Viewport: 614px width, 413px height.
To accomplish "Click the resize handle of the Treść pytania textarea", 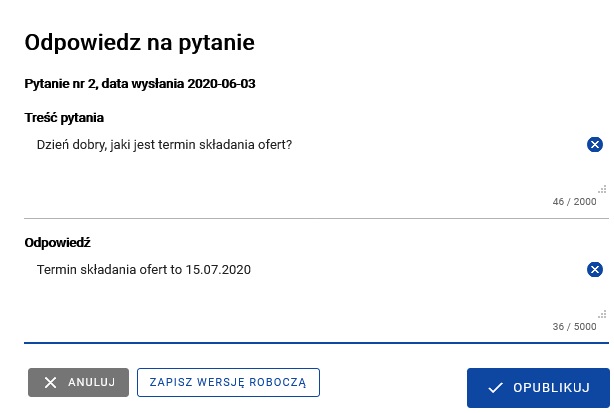I will 602,188.
